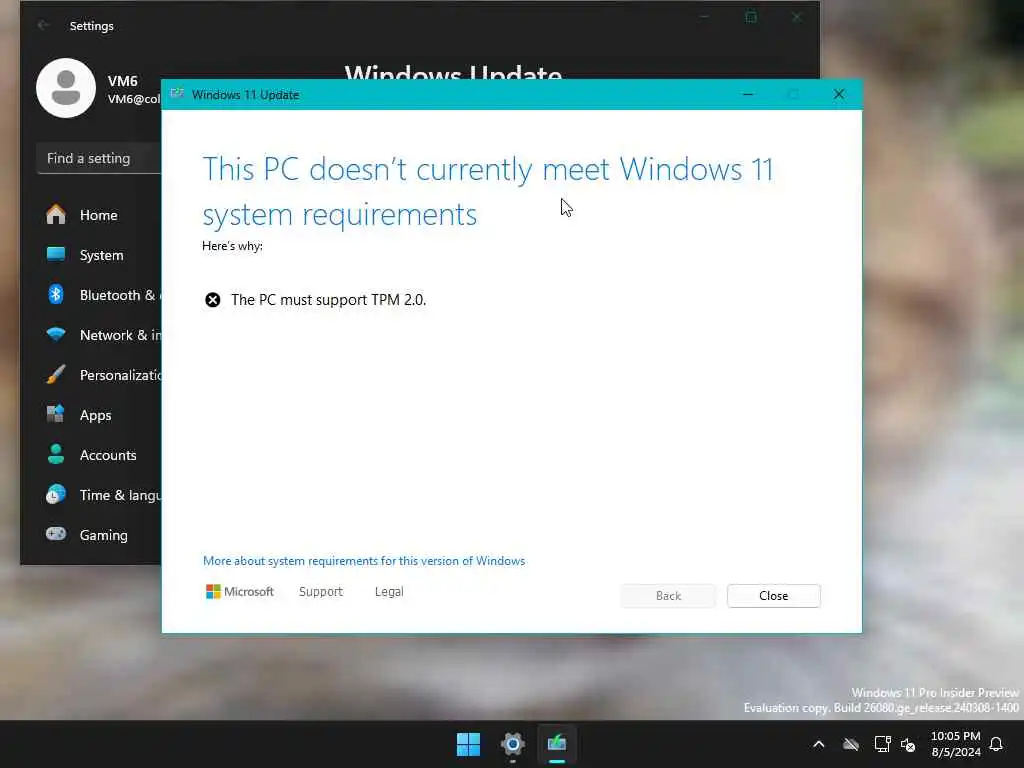
Task: Click the Gaming controller icon
Action: [56, 534]
